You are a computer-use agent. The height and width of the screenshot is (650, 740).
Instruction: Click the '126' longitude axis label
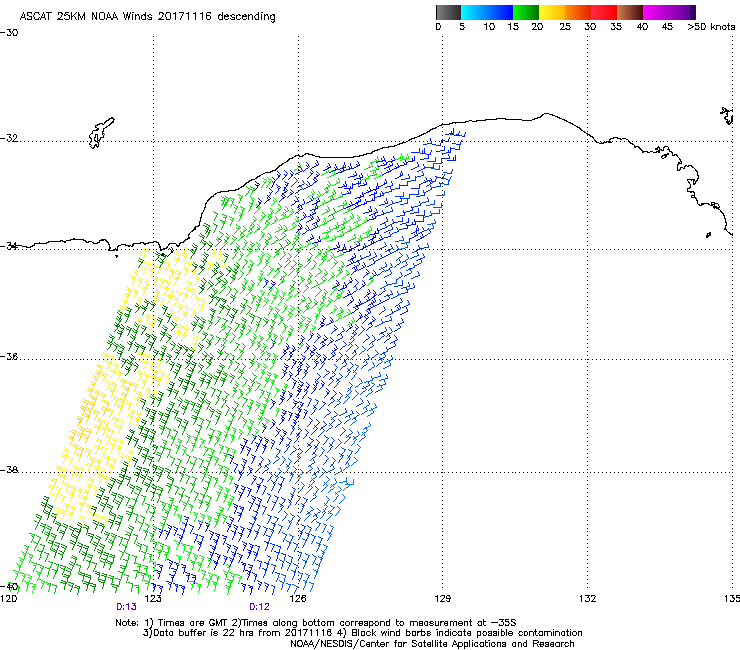click(x=298, y=599)
